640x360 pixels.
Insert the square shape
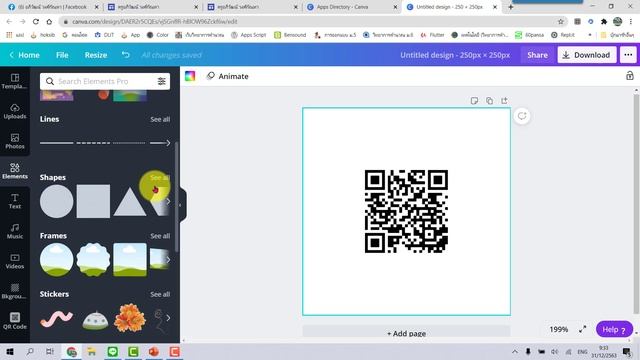click(x=93, y=201)
